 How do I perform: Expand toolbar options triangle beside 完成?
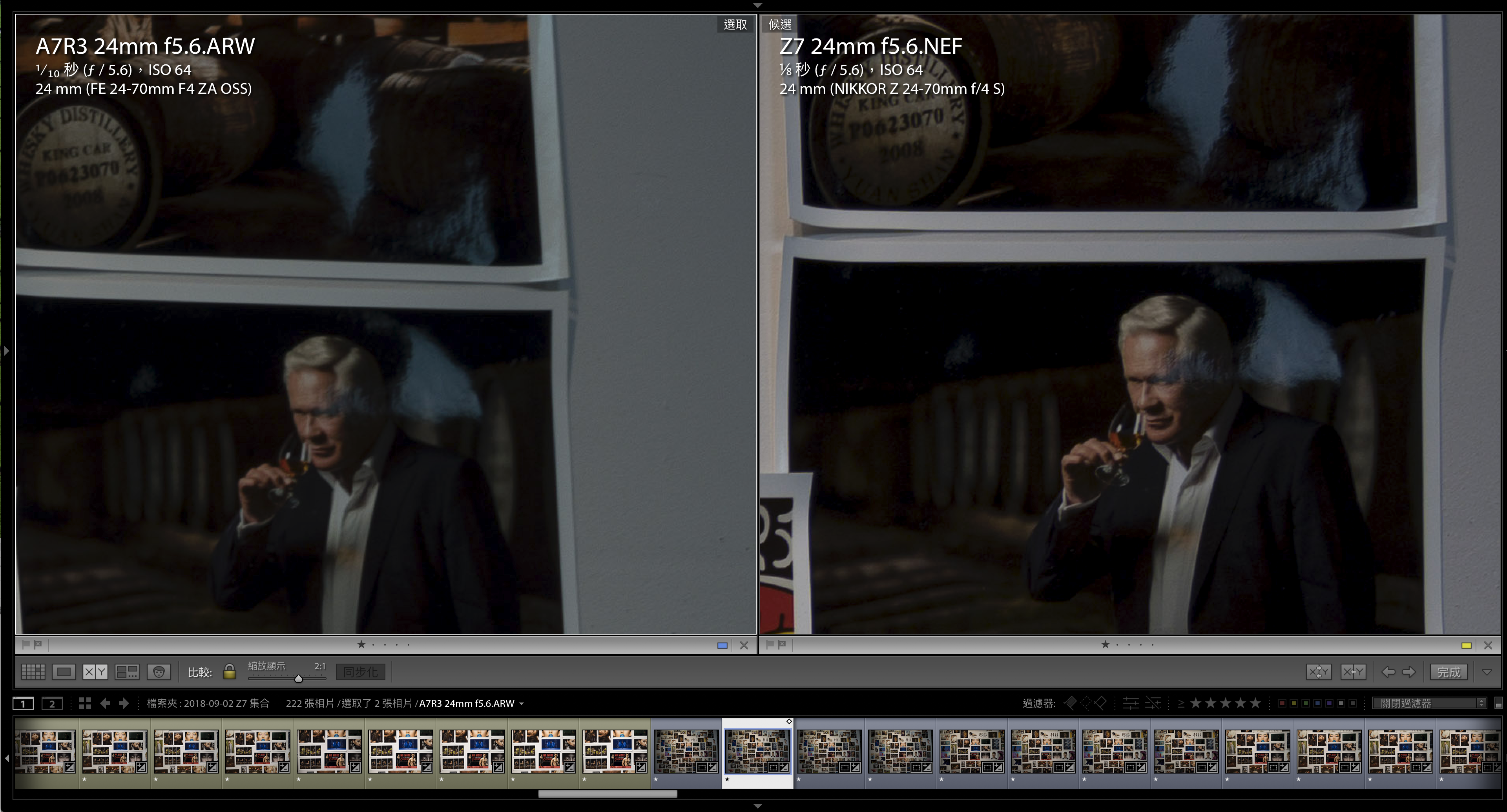[1487, 671]
